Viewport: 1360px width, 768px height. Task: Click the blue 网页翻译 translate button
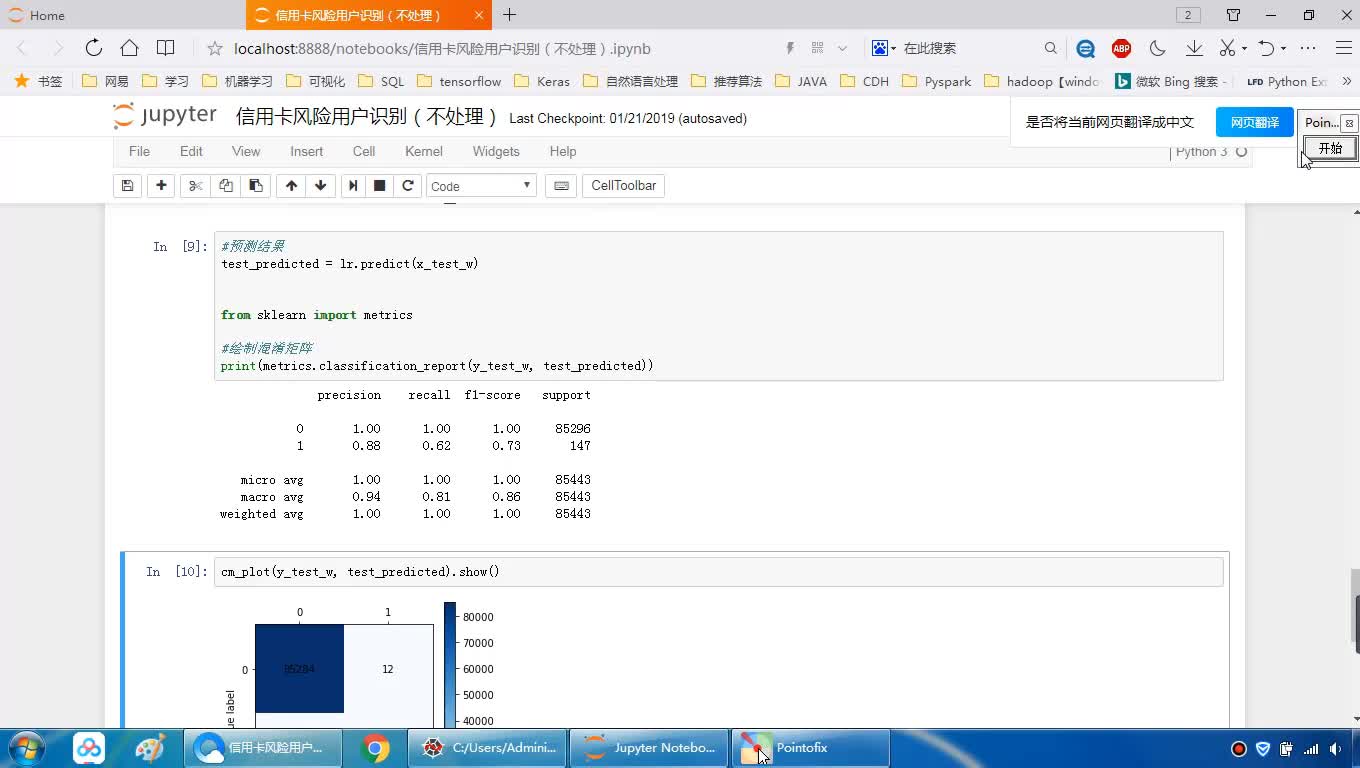pos(1254,122)
